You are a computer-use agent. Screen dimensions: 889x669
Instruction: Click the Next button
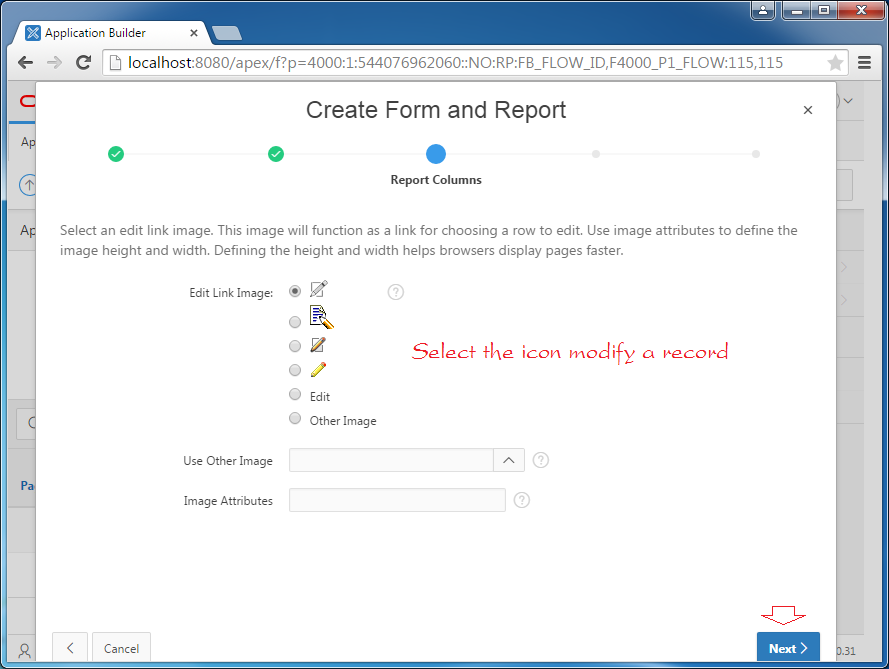[788, 648]
